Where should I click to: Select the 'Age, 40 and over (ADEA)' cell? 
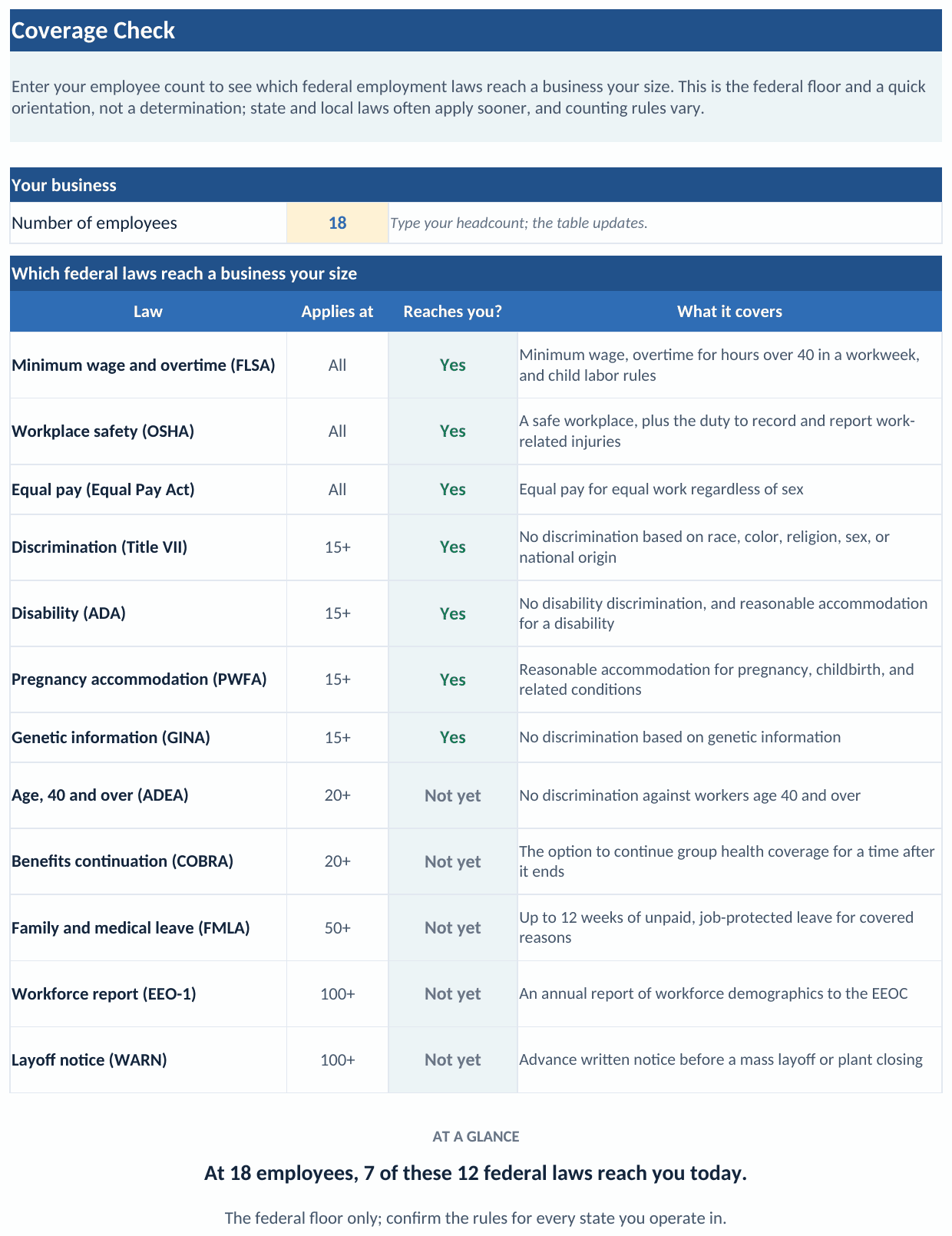pos(148,795)
